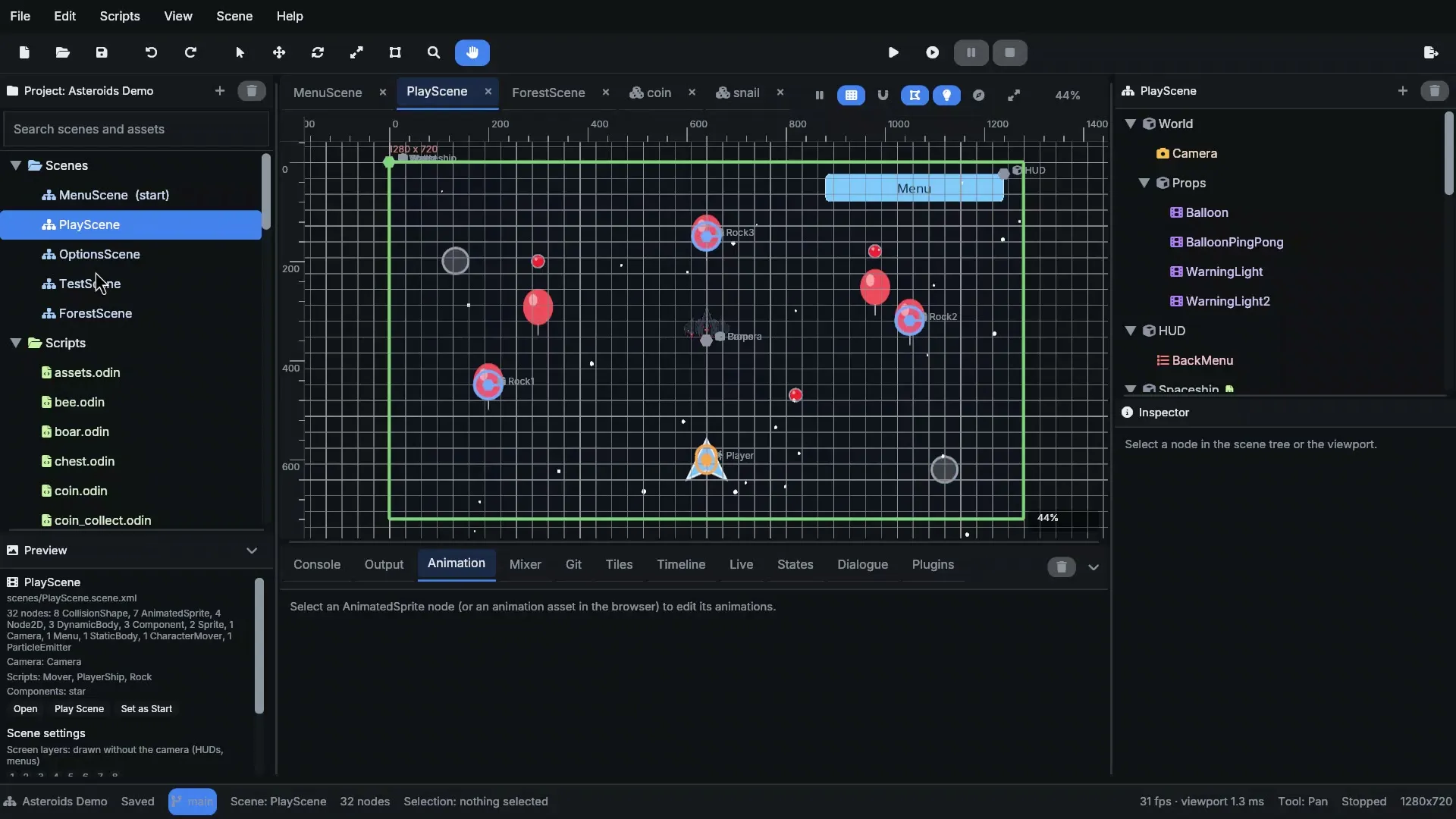The width and height of the screenshot is (1456, 819).
Task: Choose the Rotate tool
Action: click(x=318, y=52)
